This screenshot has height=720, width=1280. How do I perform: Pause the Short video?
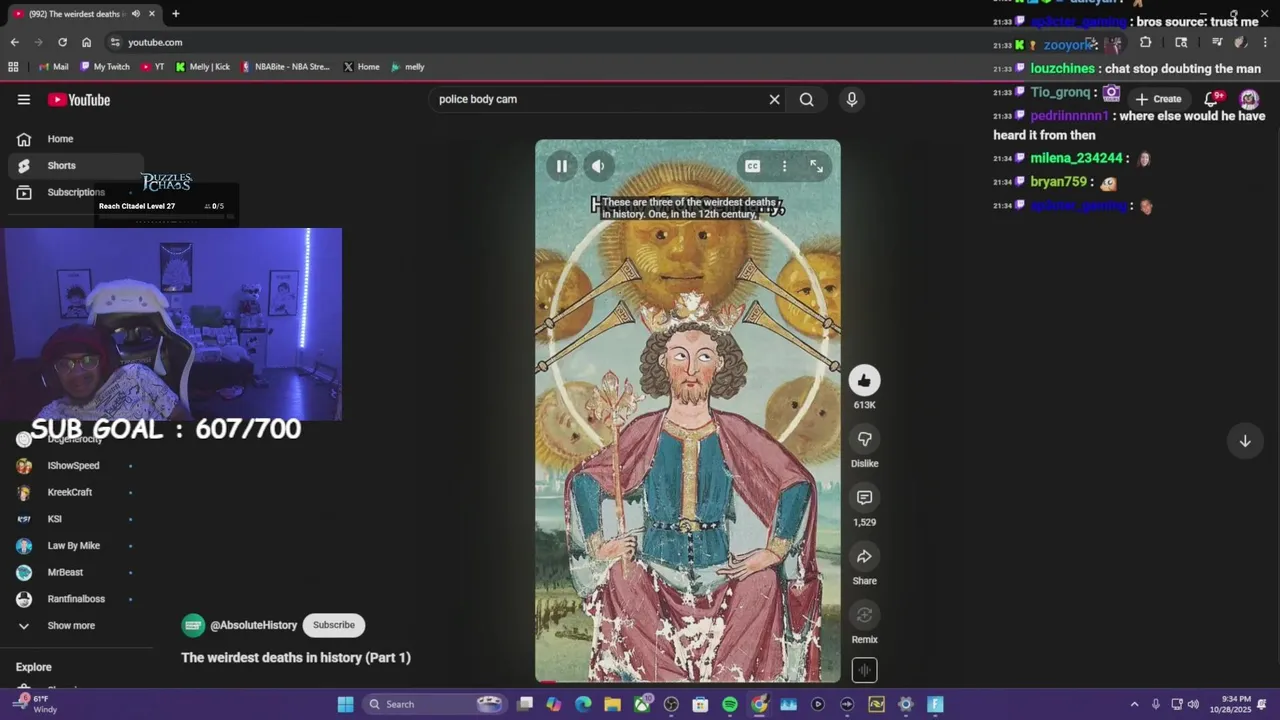click(x=562, y=167)
